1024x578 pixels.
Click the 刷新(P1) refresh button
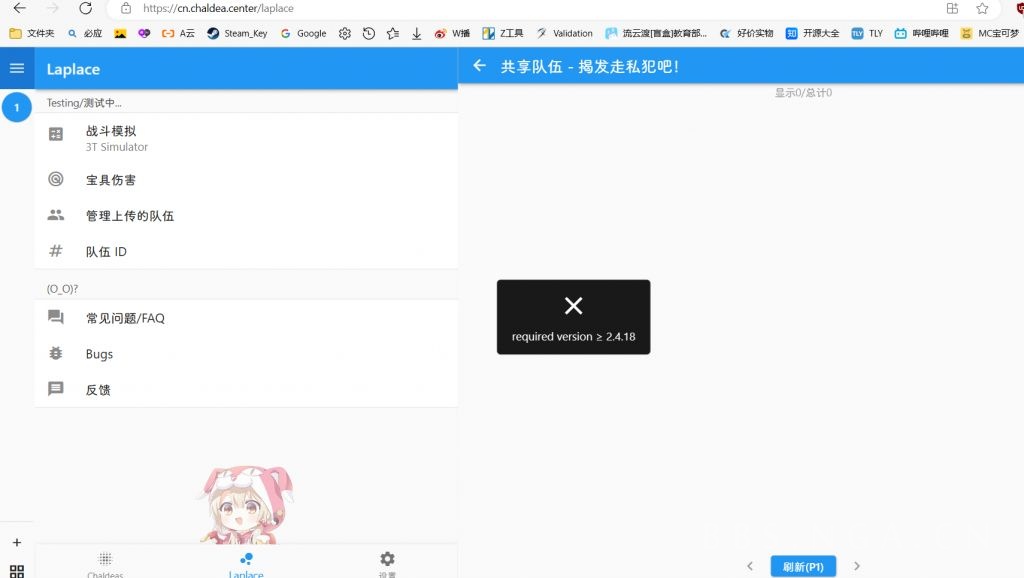803,565
